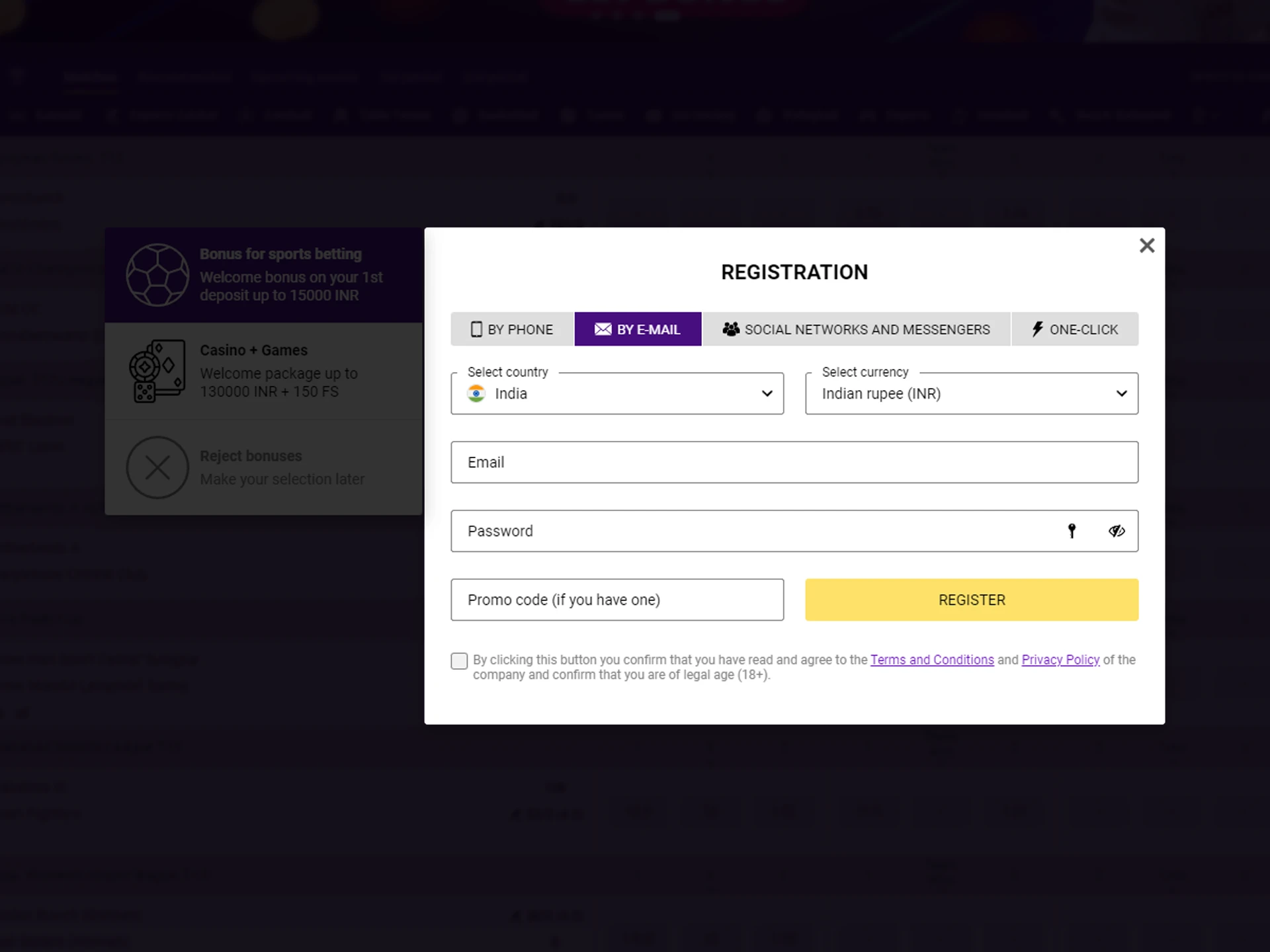Toggle password visibility eye icon

click(1117, 530)
